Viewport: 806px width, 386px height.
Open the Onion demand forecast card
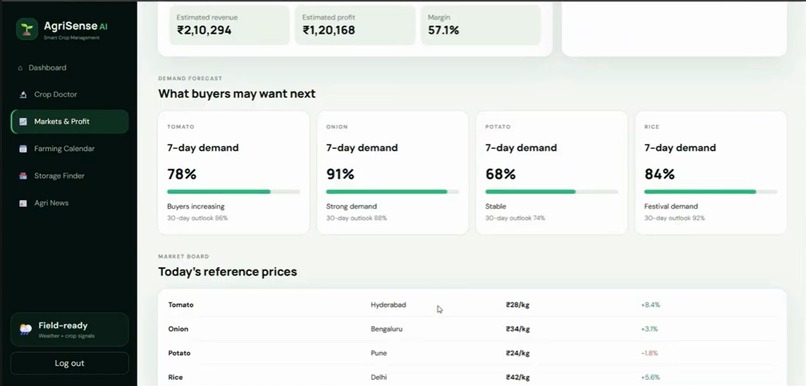click(x=393, y=173)
